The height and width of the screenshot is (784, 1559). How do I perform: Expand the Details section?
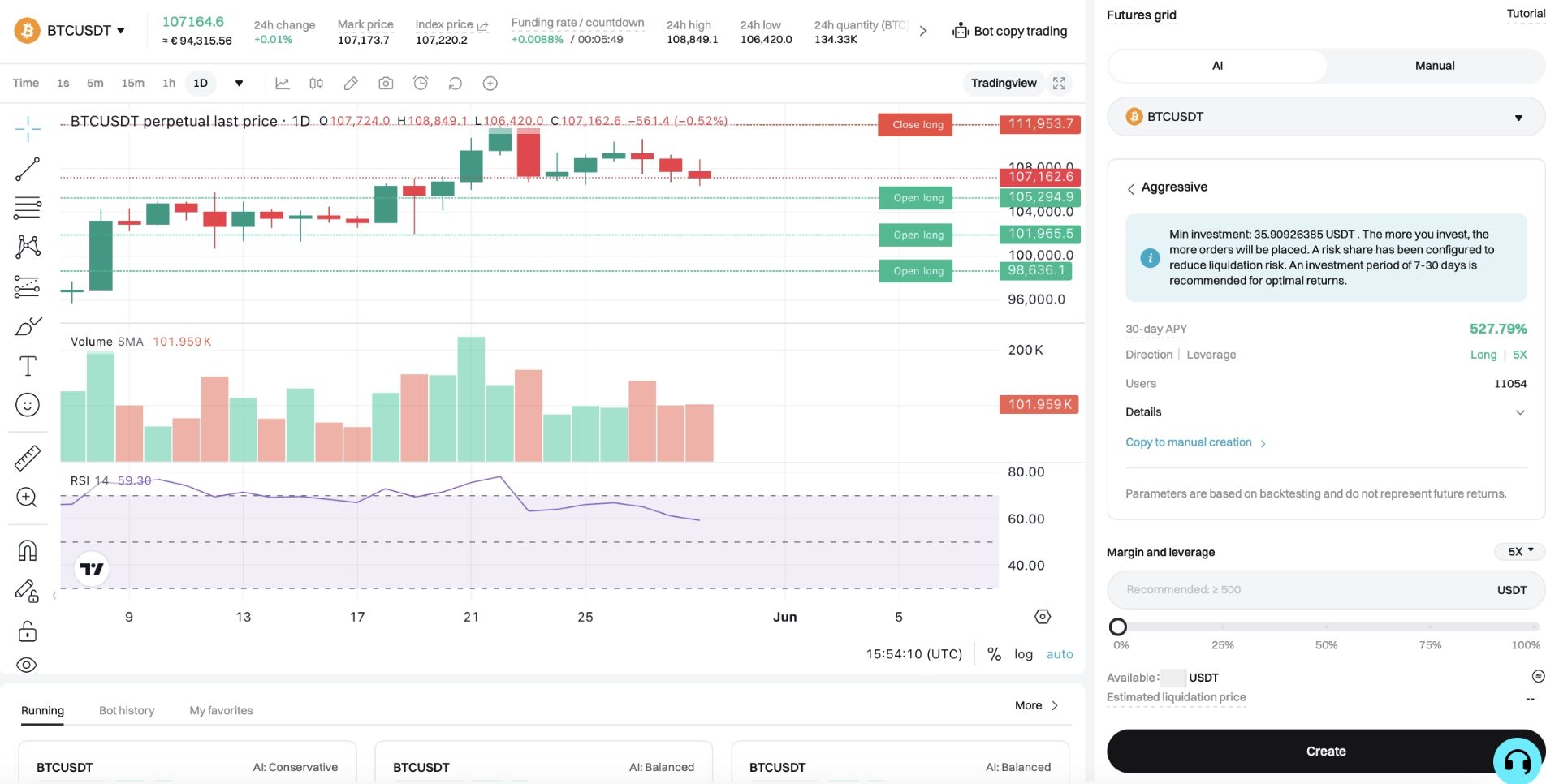1326,412
